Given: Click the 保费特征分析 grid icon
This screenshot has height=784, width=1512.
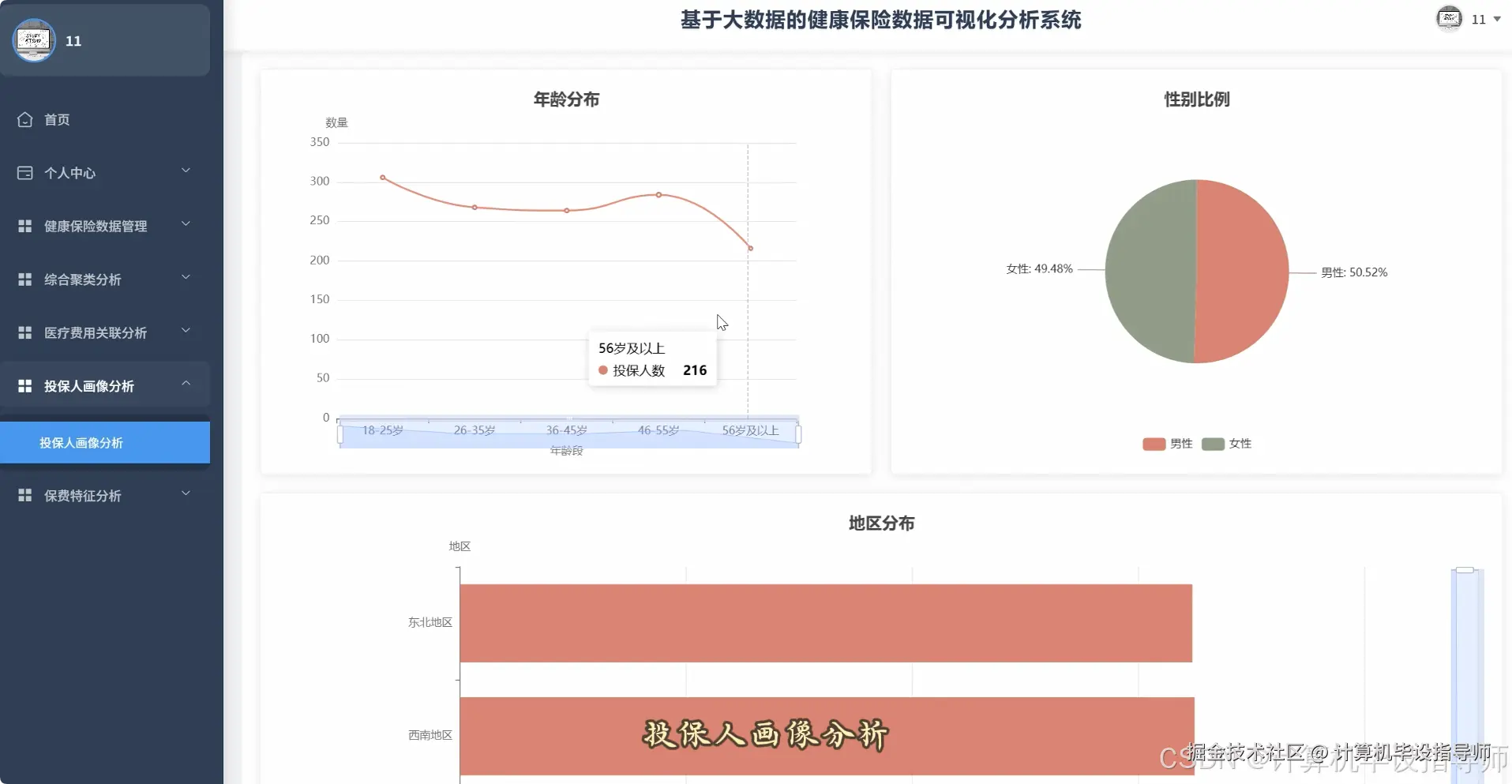Looking at the screenshot, I should pyautogui.click(x=24, y=495).
